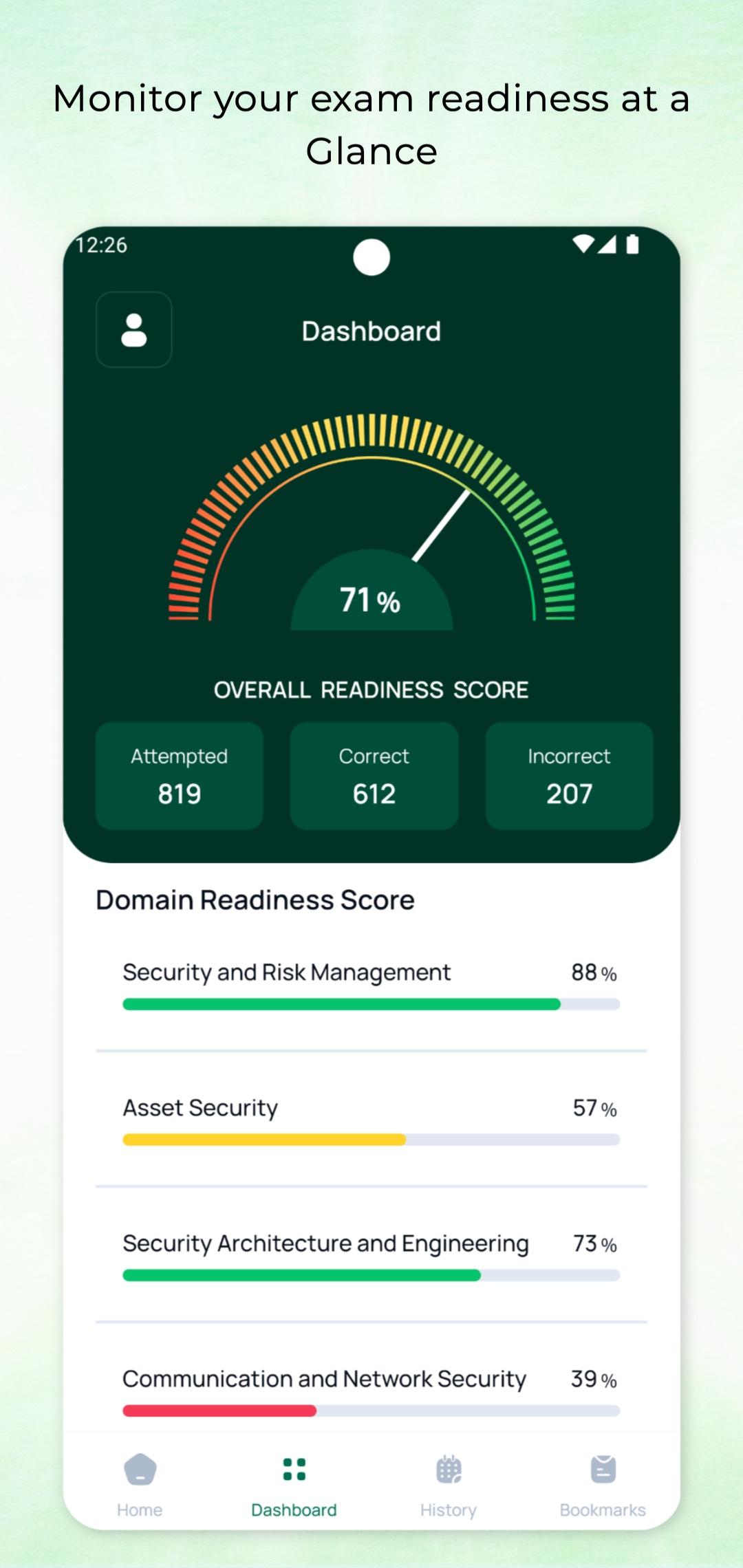Open the user profile icon
The image size is (743, 1568).
[133, 329]
